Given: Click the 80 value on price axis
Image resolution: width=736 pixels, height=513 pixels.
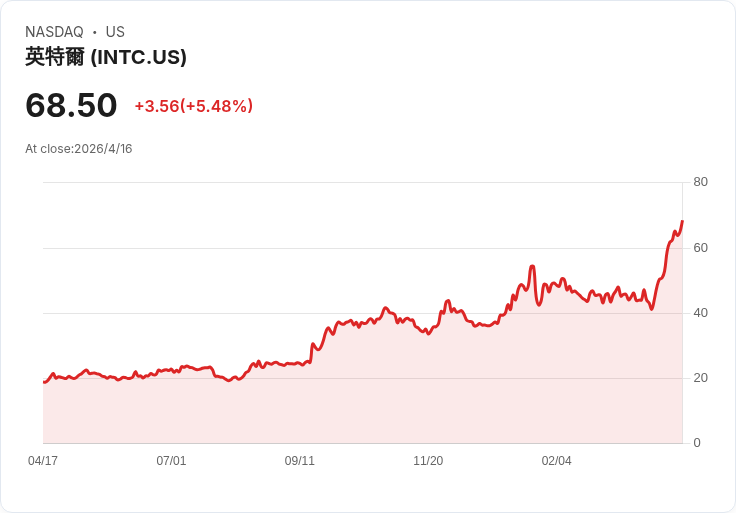Looking at the screenshot, I should (x=700, y=182).
